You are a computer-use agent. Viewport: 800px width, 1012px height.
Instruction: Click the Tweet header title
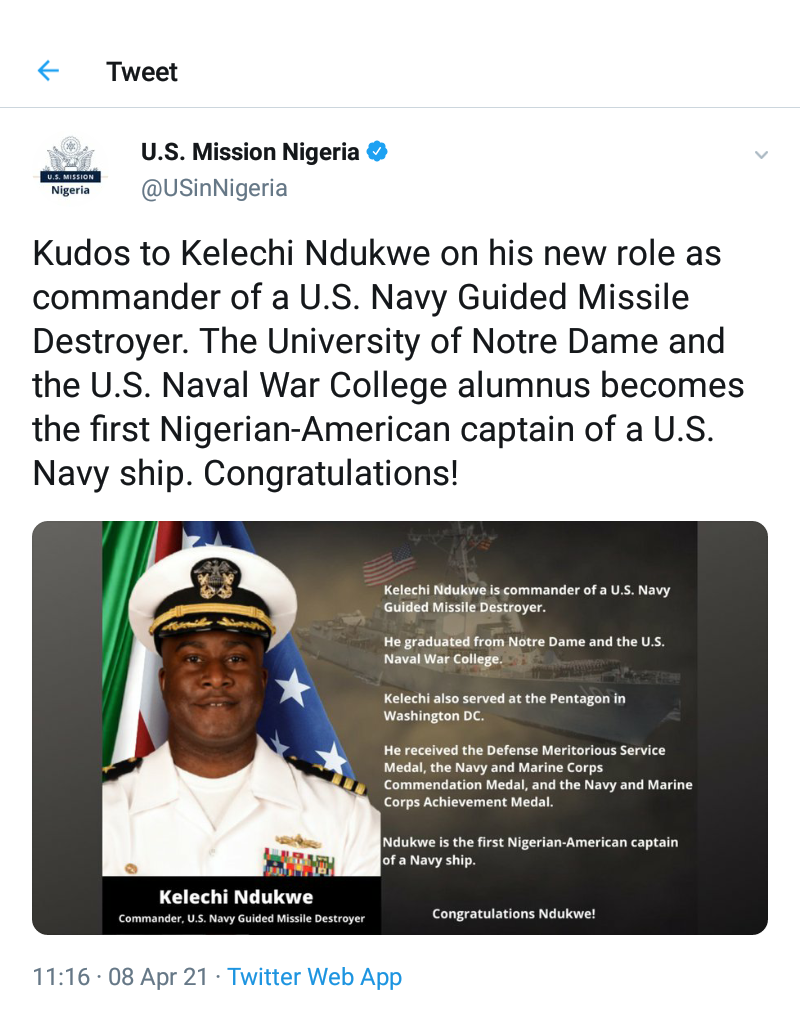coord(142,72)
